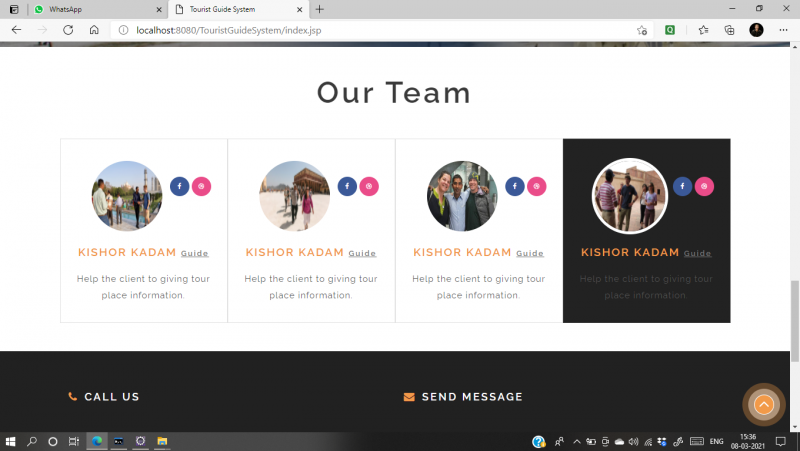Image resolution: width=800 pixels, height=451 pixels.
Task: Open the browser profile avatar
Action: pos(756,30)
